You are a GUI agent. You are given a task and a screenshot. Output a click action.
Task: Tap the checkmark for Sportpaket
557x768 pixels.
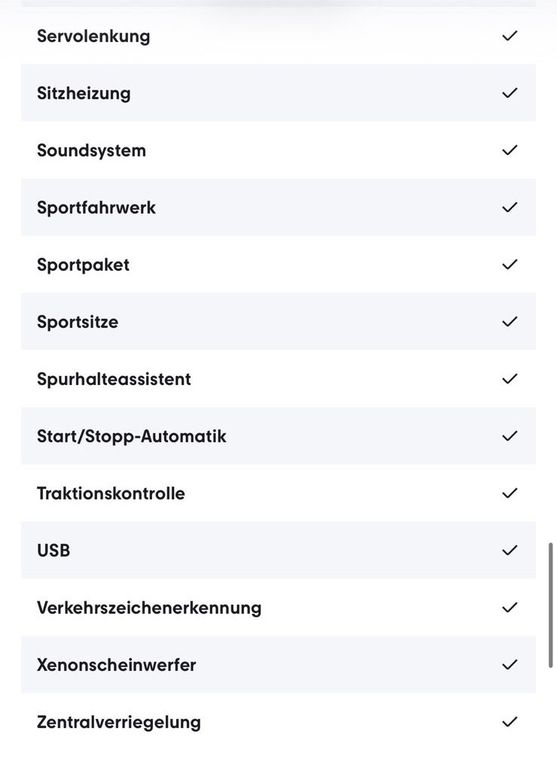[x=509, y=264]
